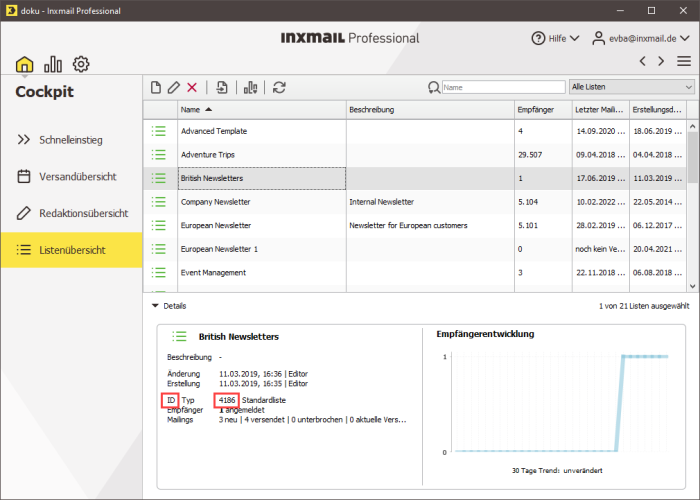Viewport: 700px width, 500px height.
Task: Open Versandübersicht in sidebar
Action: coord(71,177)
